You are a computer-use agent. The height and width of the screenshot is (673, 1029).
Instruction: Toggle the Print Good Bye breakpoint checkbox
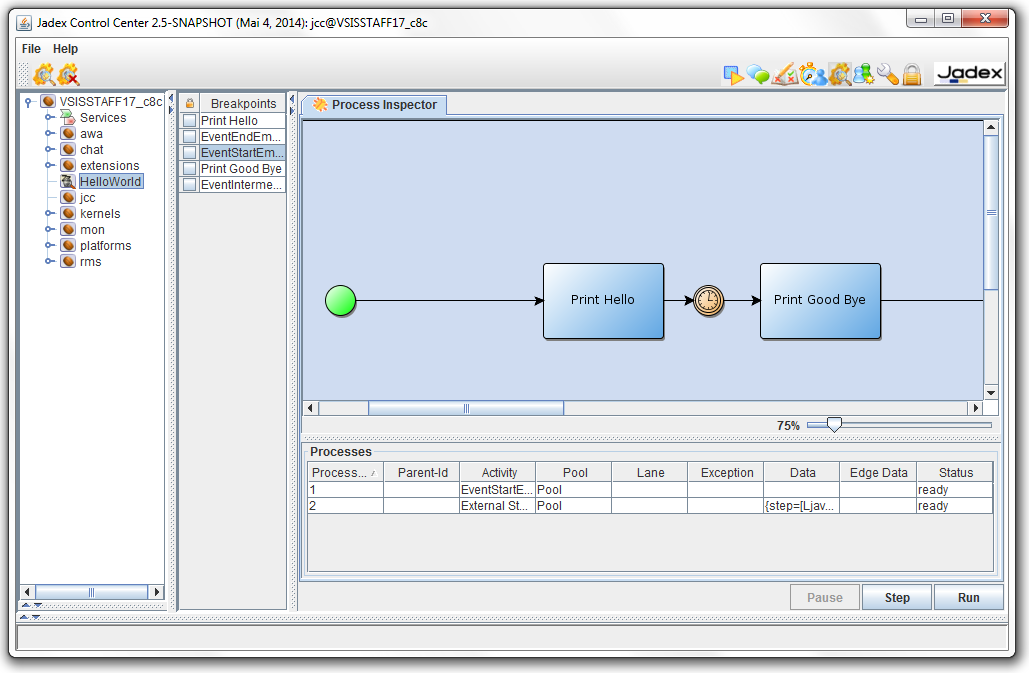(190, 169)
